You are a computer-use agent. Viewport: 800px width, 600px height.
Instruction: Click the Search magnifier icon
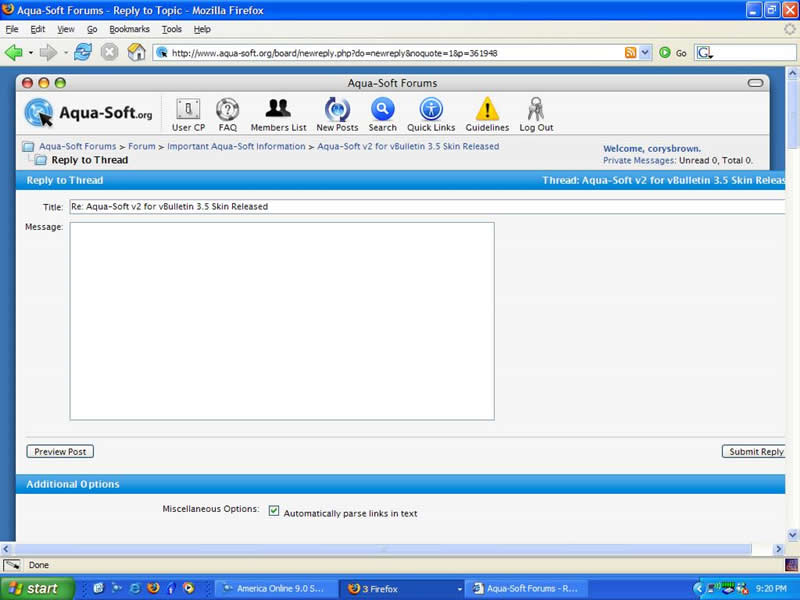(382, 109)
